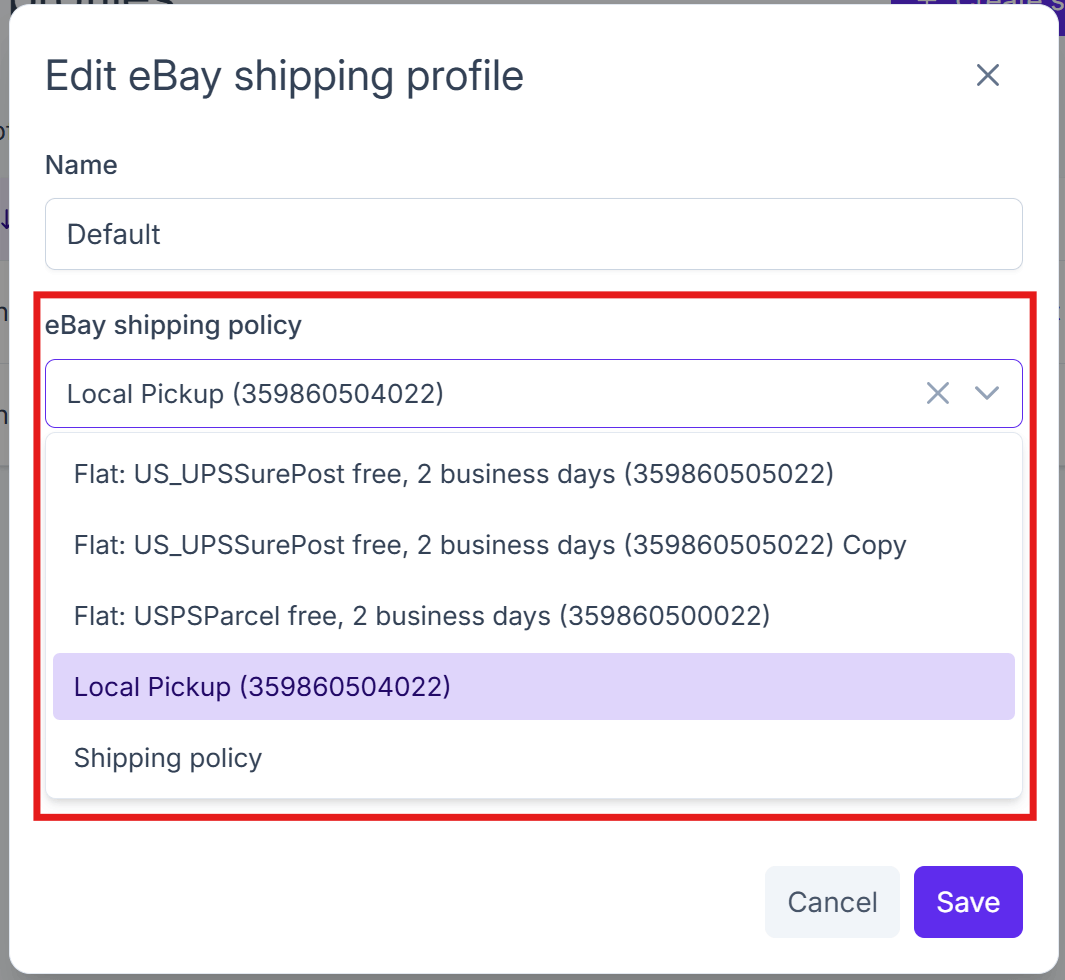Image resolution: width=1065 pixels, height=980 pixels.
Task: Close the Edit eBay shipping profile dialog
Action: (987, 75)
